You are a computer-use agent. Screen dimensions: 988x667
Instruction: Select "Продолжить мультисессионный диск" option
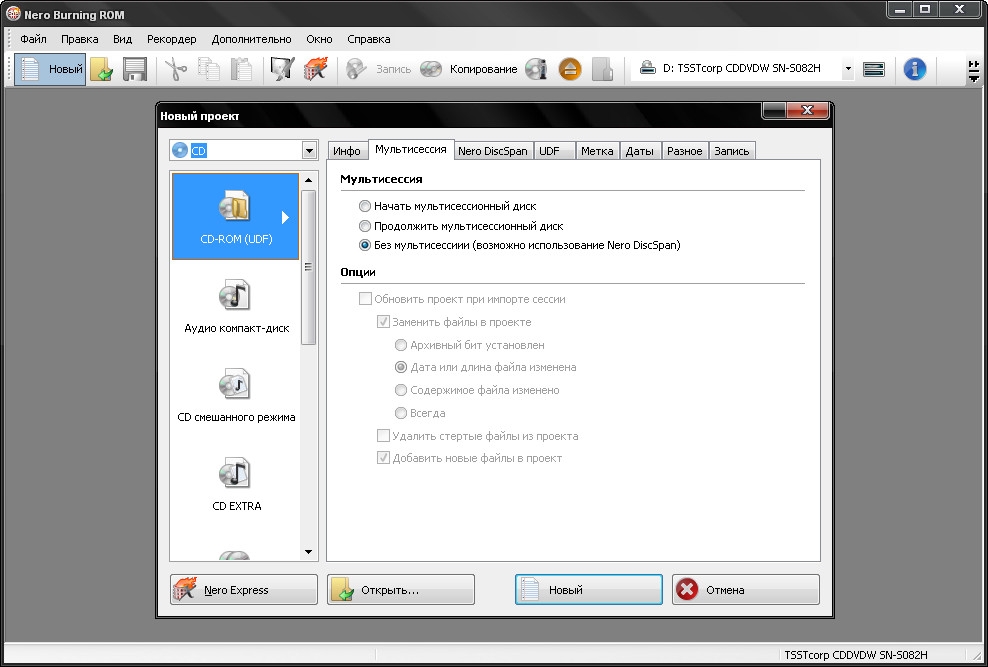tap(365, 226)
